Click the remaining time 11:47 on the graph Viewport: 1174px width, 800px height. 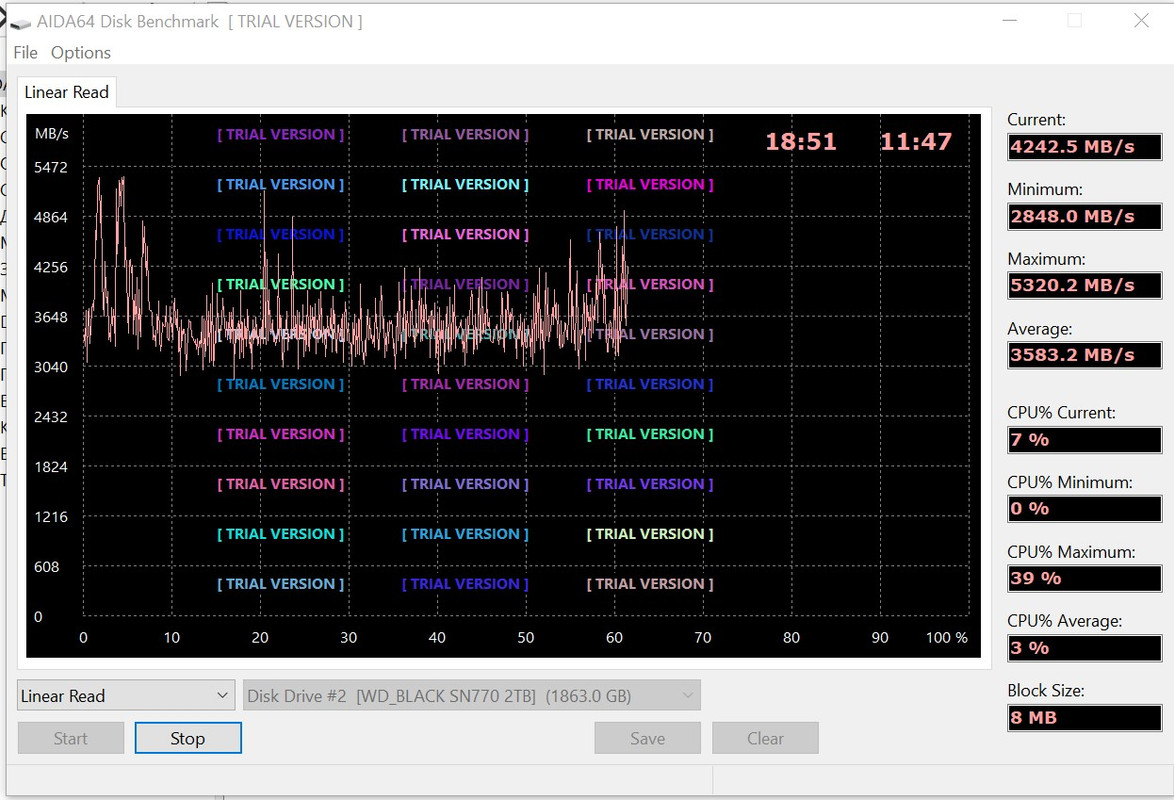coord(916,141)
